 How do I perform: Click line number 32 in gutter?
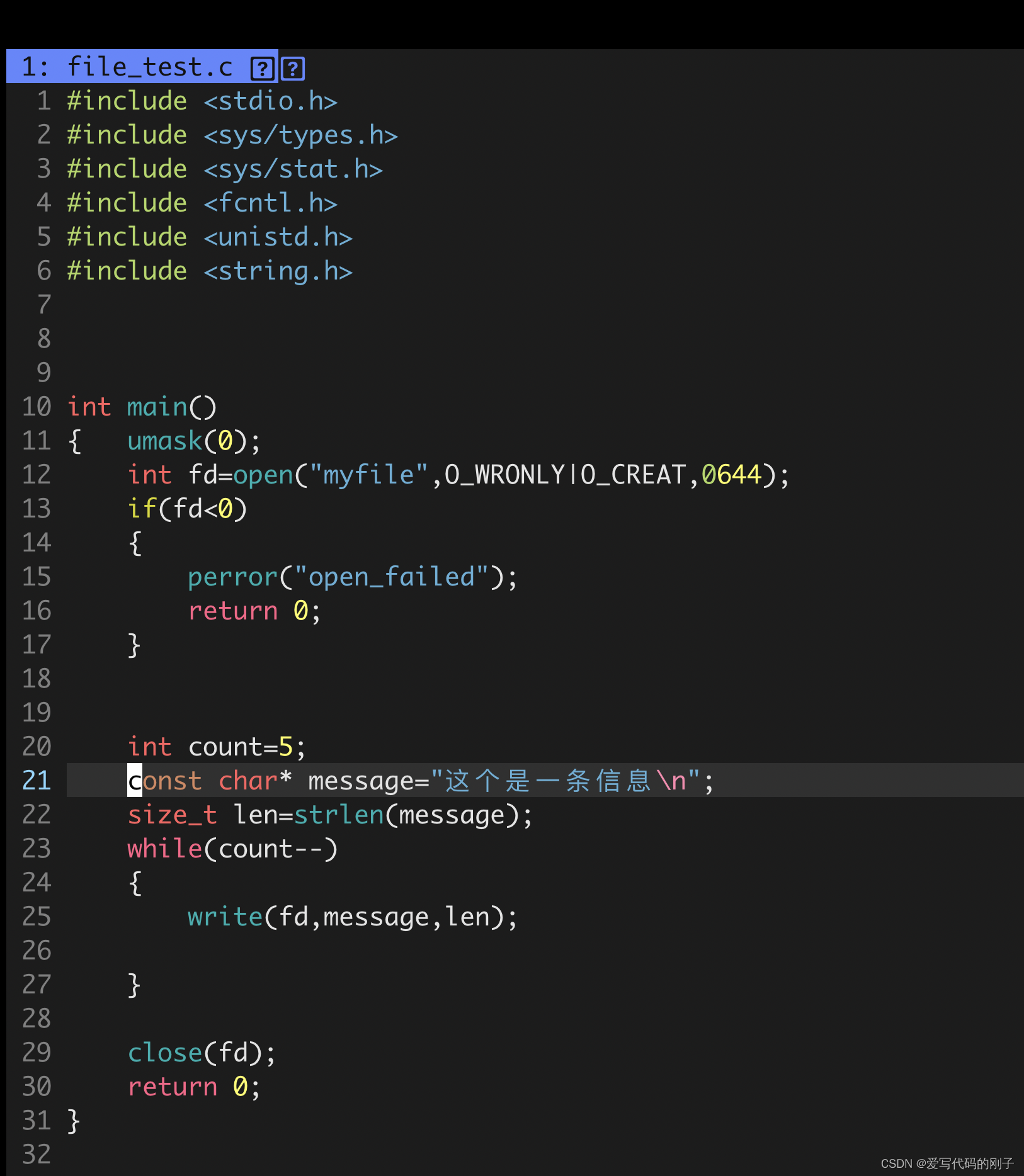pos(37,1155)
